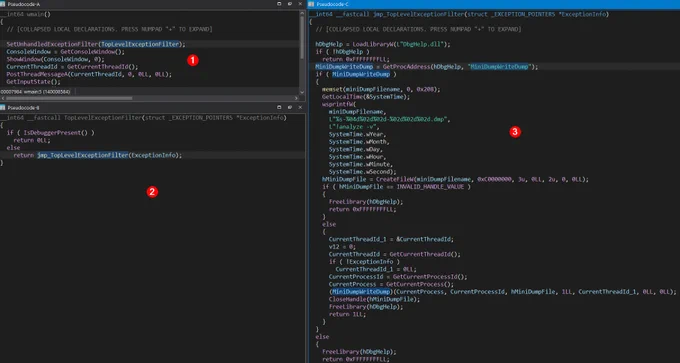Click GetProcAddress call in Pseudocode-C

[459, 67]
